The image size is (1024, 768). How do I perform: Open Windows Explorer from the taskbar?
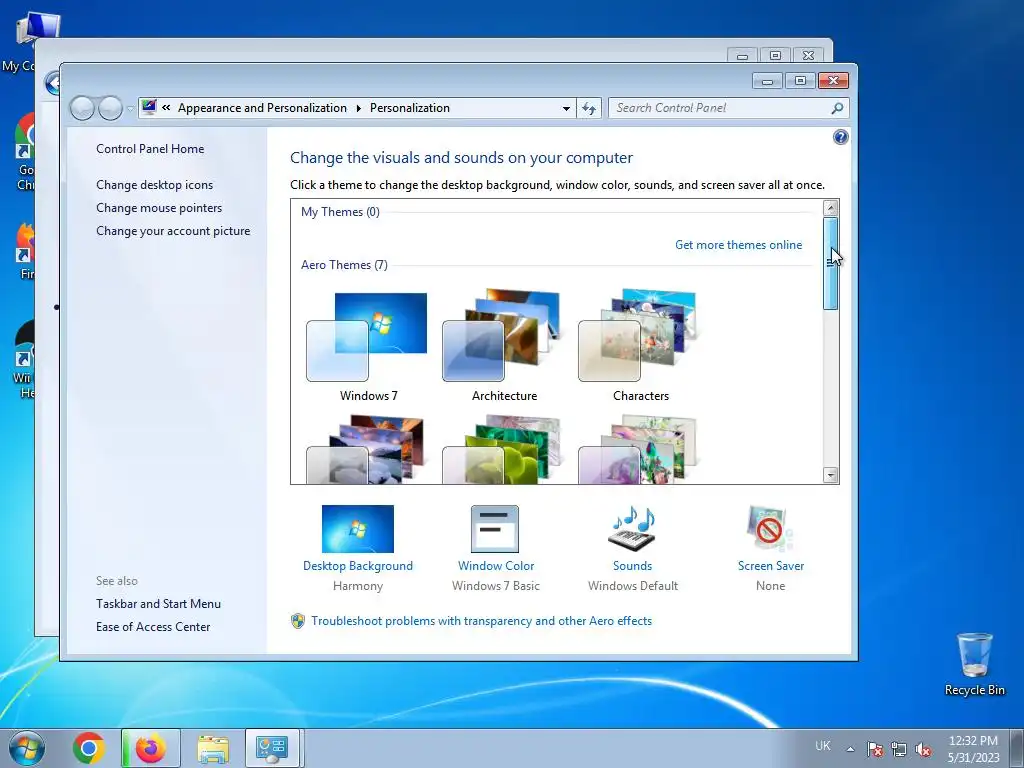point(213,749)
